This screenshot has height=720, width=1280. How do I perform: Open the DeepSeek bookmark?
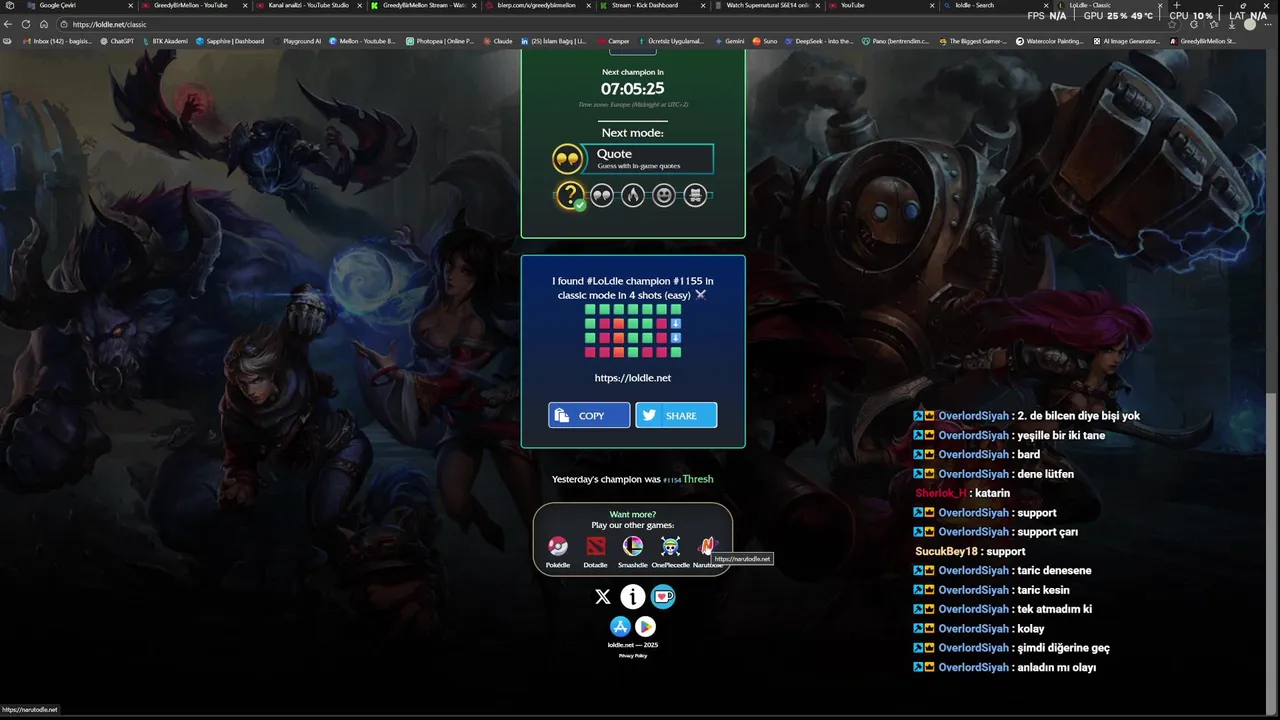tap(819, 41)
